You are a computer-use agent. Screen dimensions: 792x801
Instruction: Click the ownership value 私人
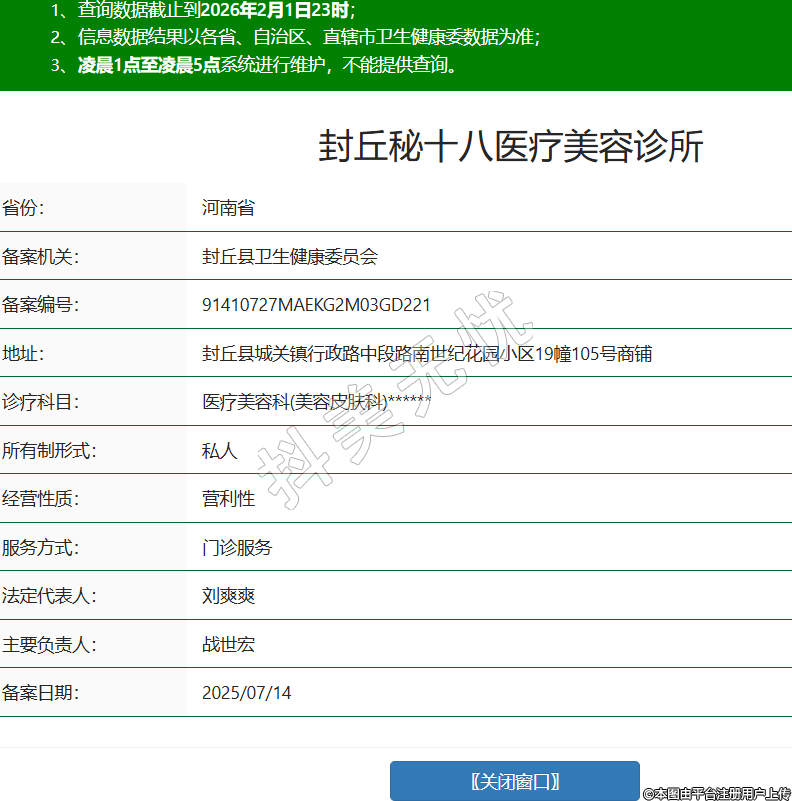(219, 451)
